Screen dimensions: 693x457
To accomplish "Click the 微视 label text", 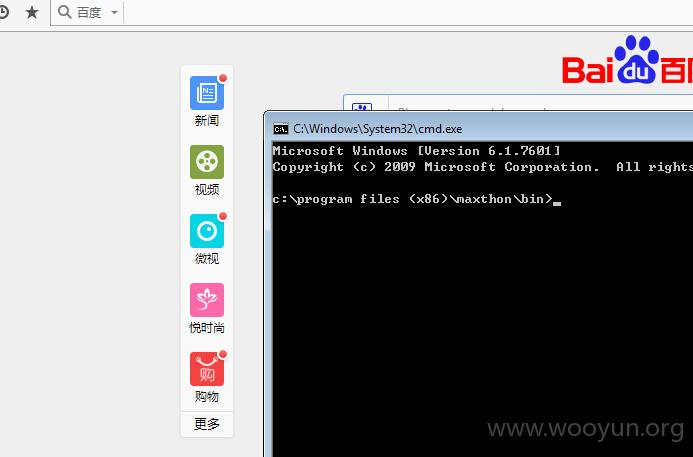I will [x=207, y=258].
